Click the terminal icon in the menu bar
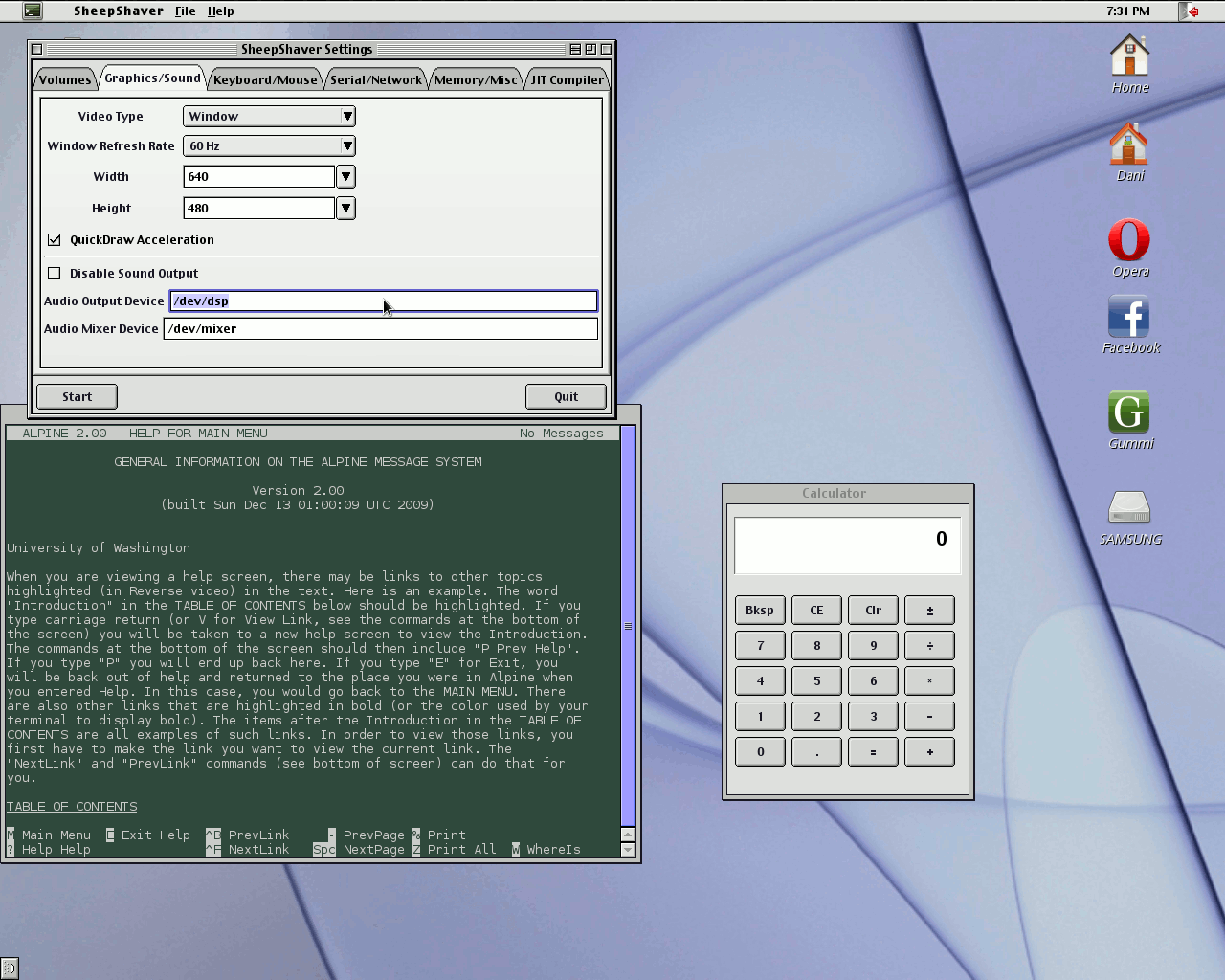This screenshot has height=980, width=1225. tap(33, 11)
